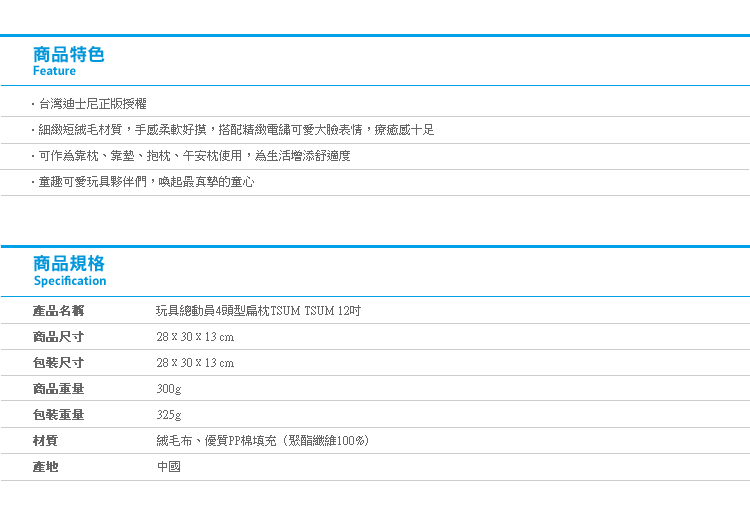Click the Specification subtitle

pos(70,281)
